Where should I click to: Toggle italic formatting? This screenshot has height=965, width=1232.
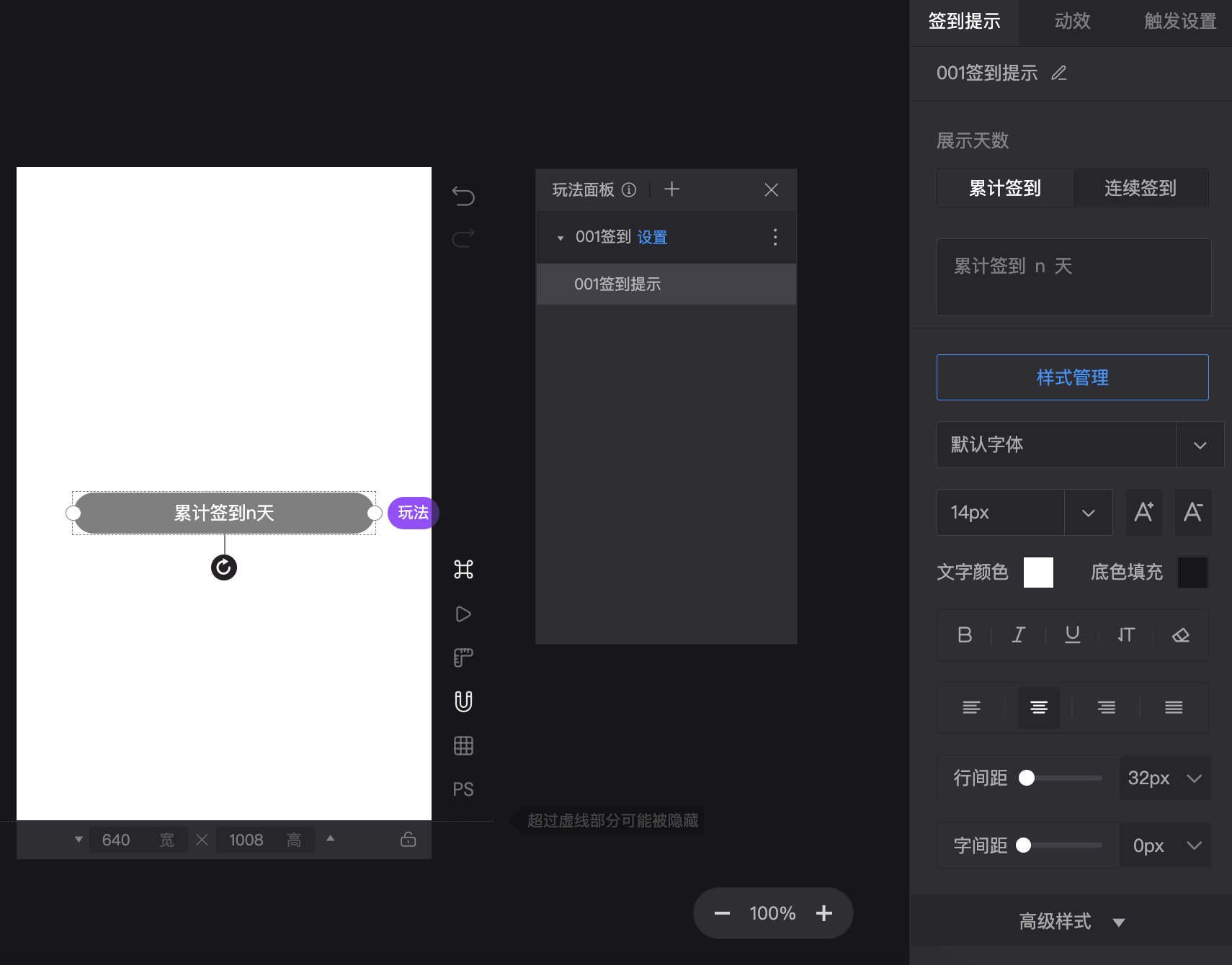[1018, 634]
